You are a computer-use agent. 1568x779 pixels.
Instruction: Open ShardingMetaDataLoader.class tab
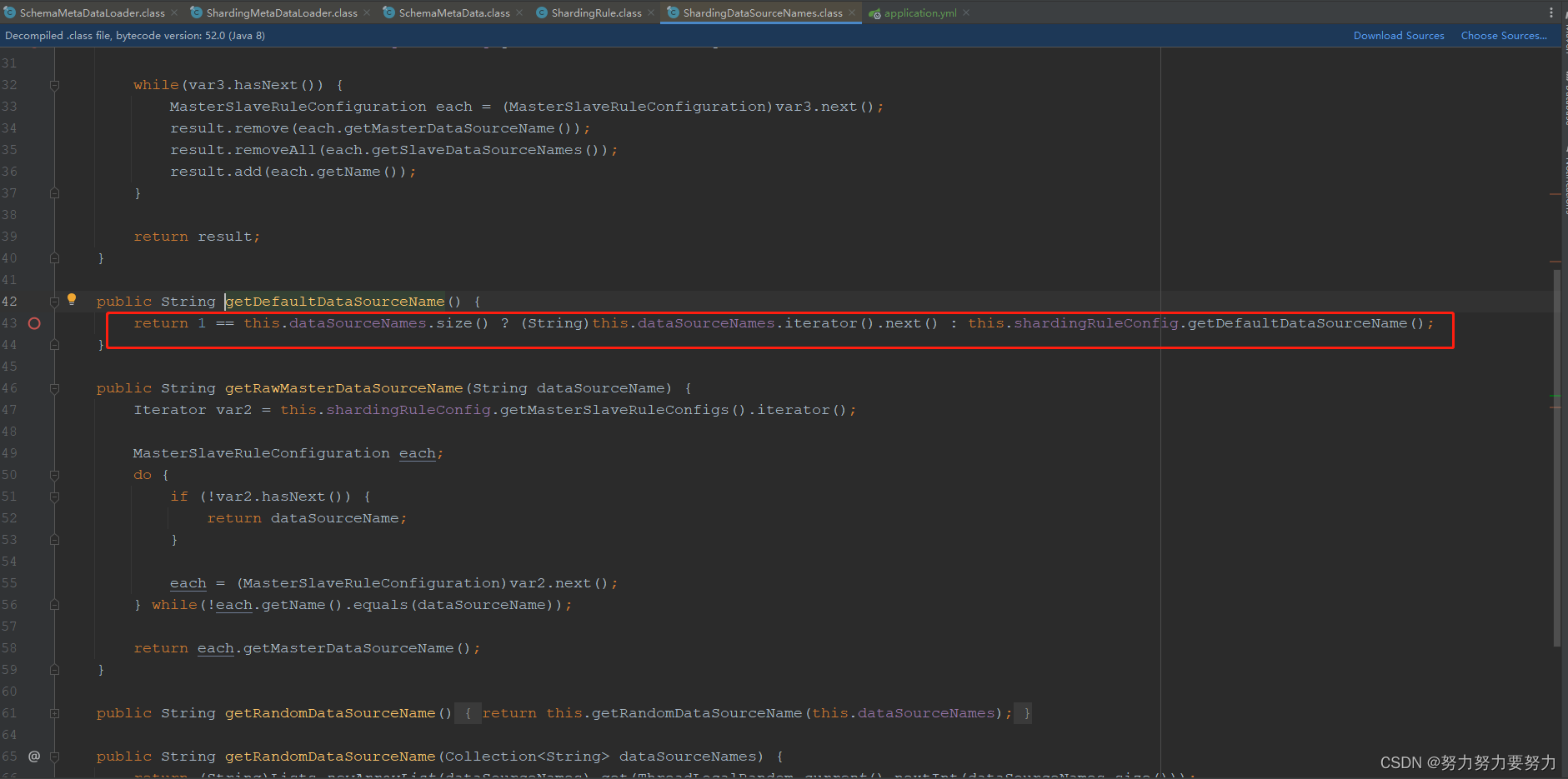pos(281,12)
